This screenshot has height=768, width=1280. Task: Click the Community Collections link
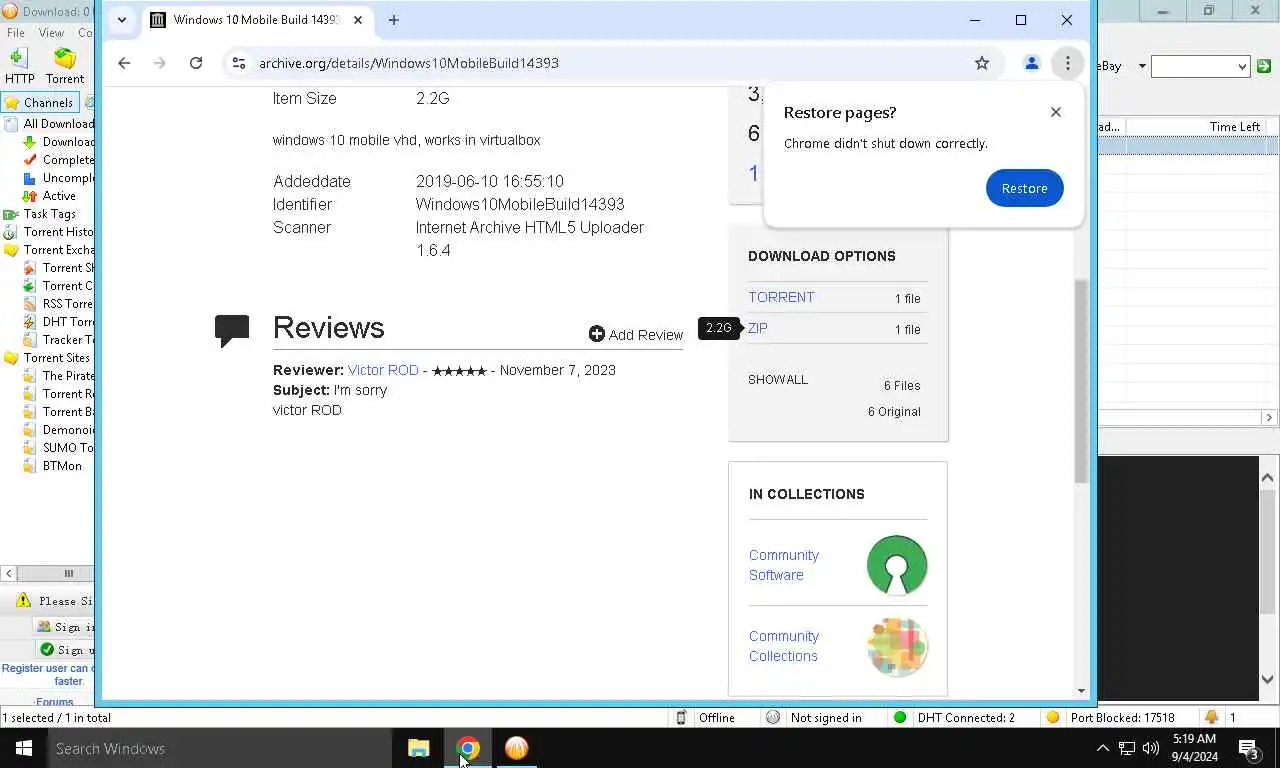pyautogui.click(x=784, y=646)
